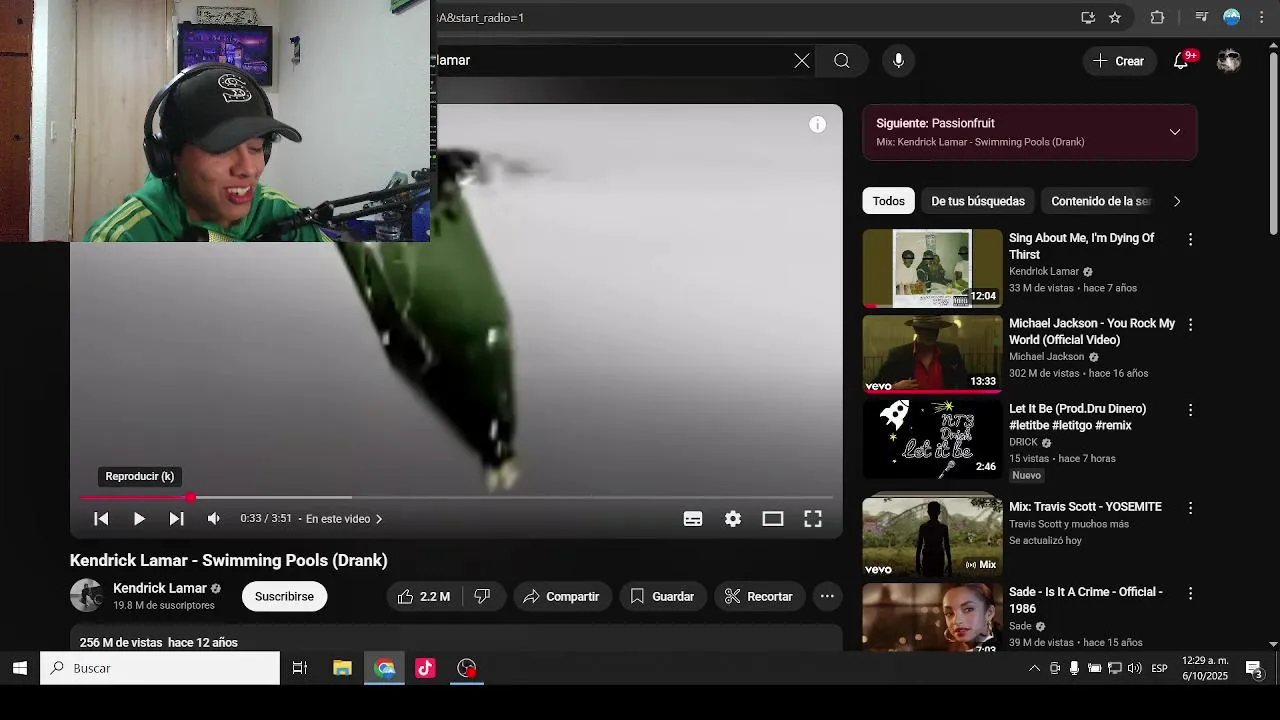
Task: Select the Todos filter chip
Action: point(888,201)
